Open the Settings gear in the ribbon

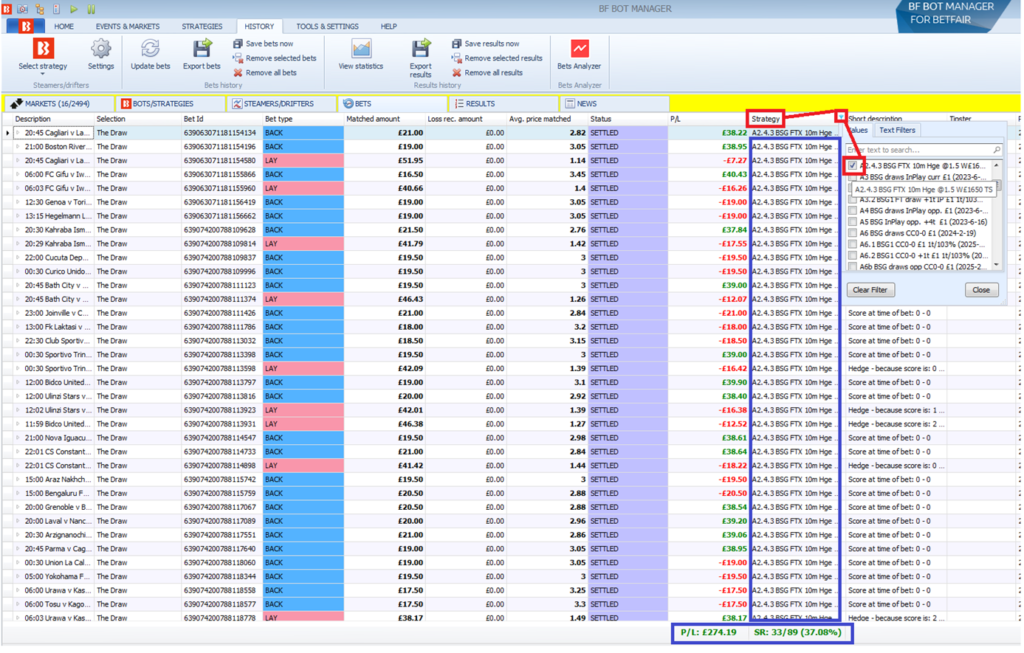[101, 50]
